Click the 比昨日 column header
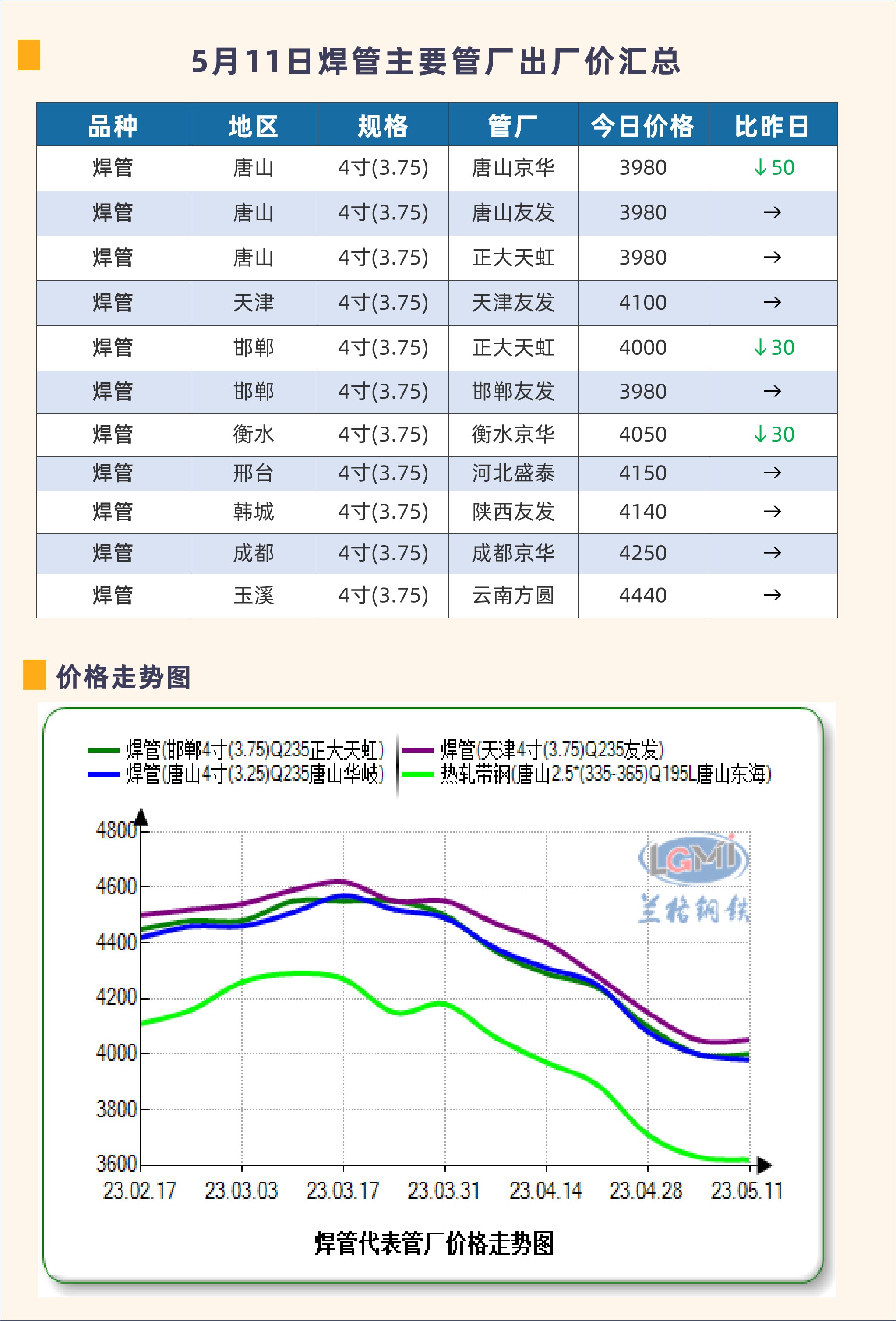The height and width of the screenshot is (1321, 896). tap(772, 126)
